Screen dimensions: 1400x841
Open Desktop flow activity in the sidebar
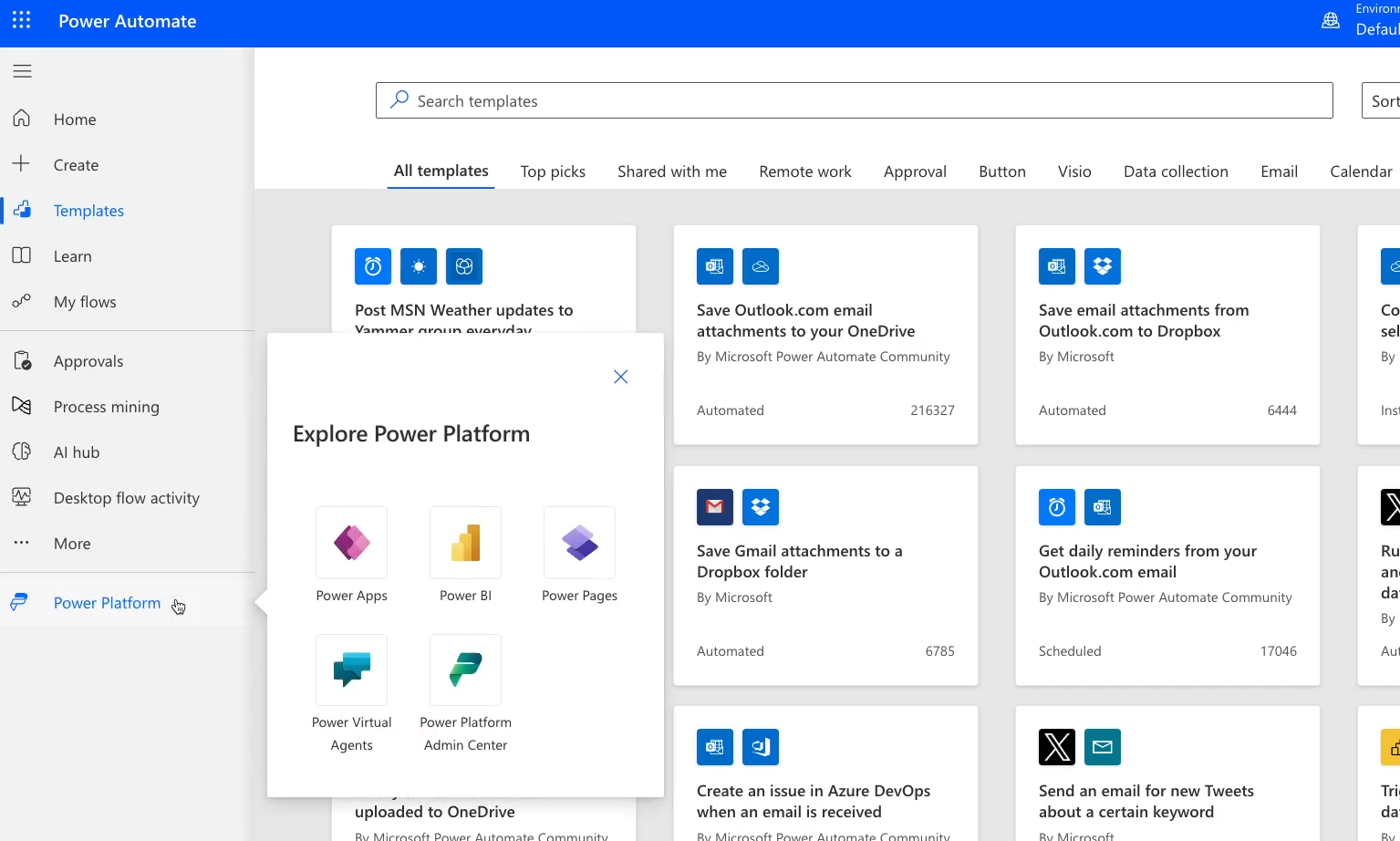[x=127, y=497]
